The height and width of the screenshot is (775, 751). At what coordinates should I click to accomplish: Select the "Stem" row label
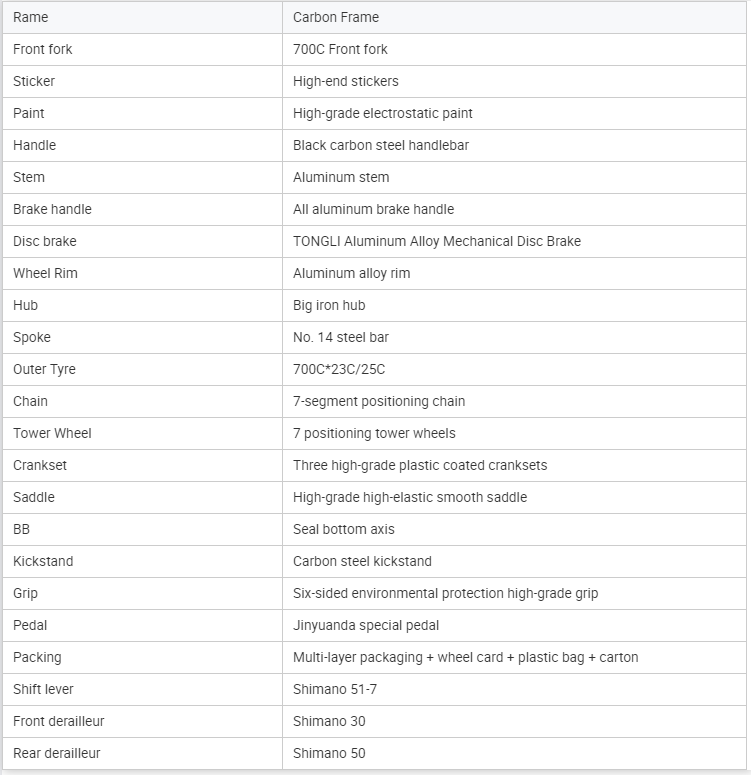[x=29, y=177]
